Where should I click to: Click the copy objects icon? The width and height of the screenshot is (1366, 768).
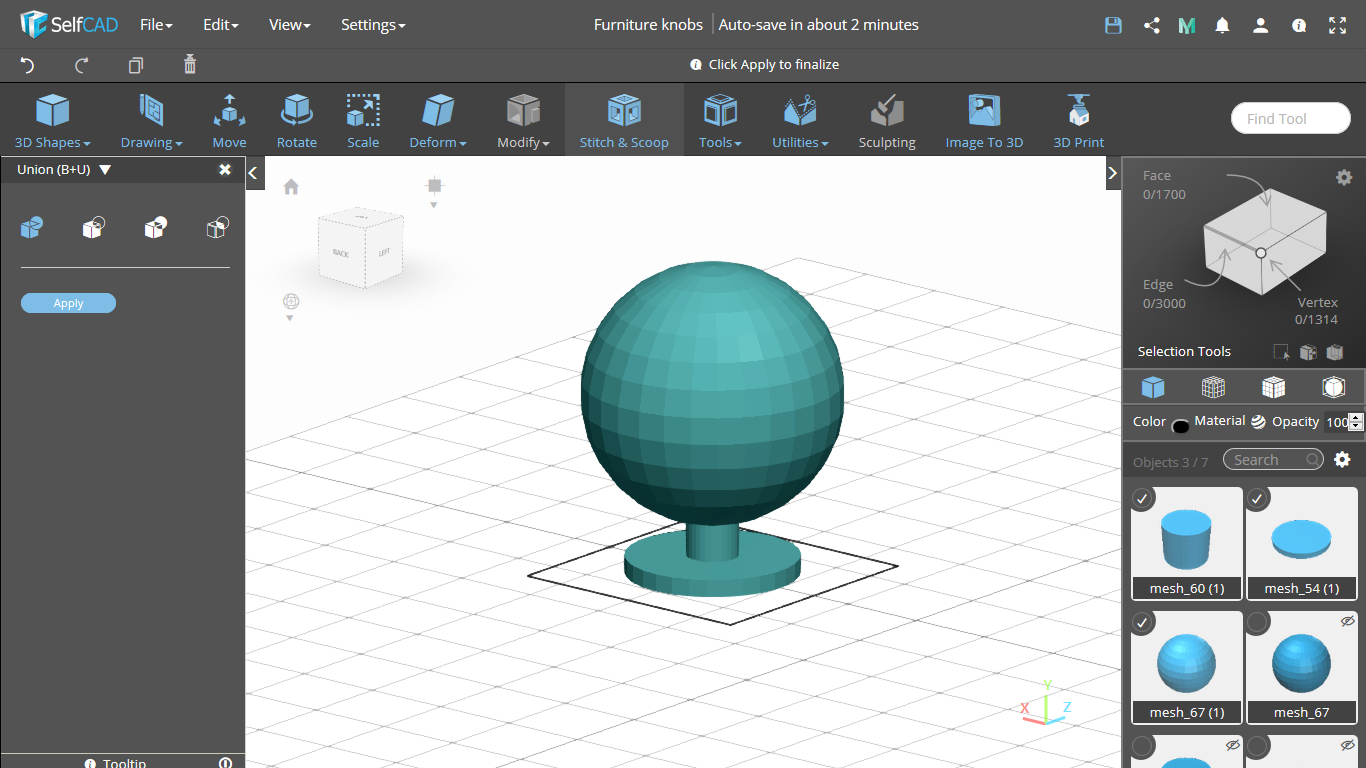(x=136, y=65)
